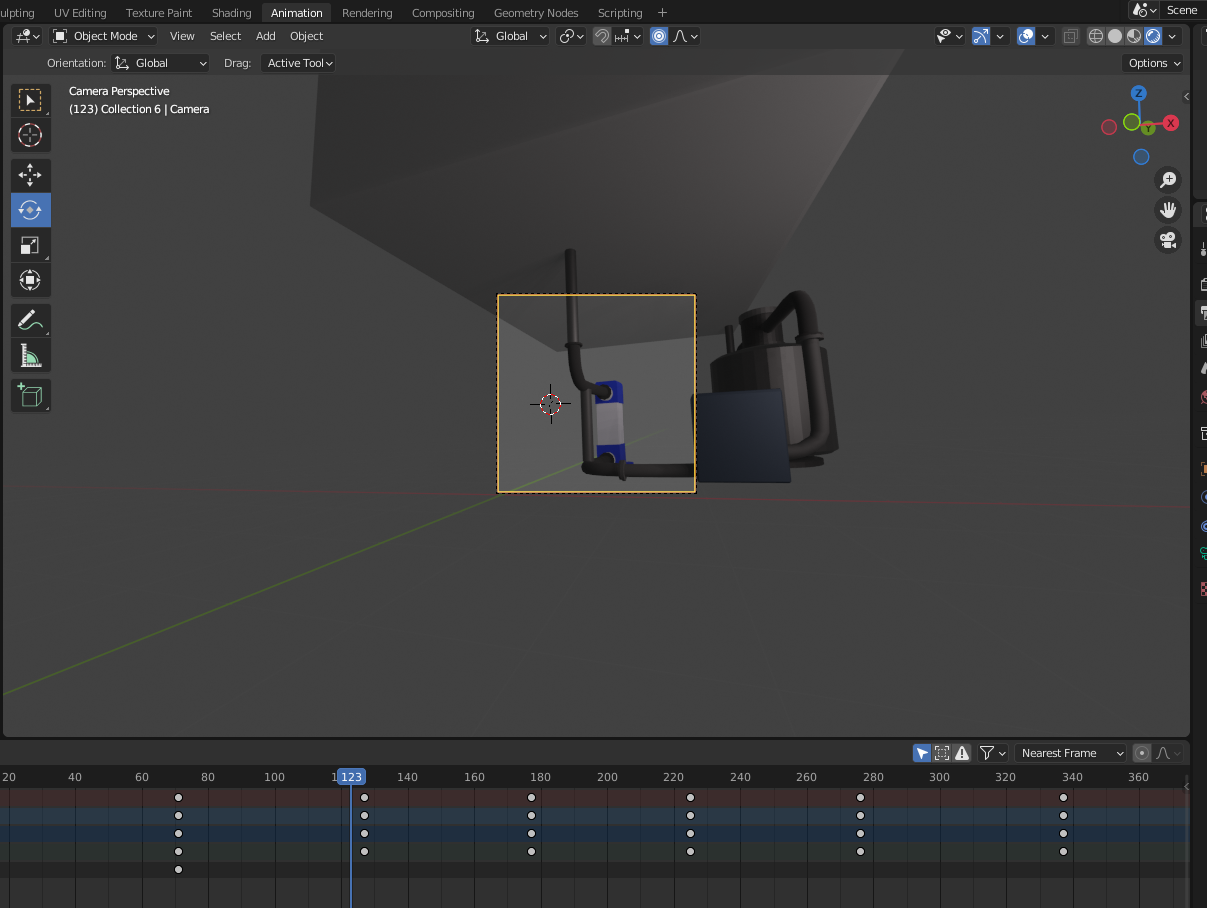Click frame 180 on the timeline ruler
Screen dimensions: 1207x908
pos(540,777)
